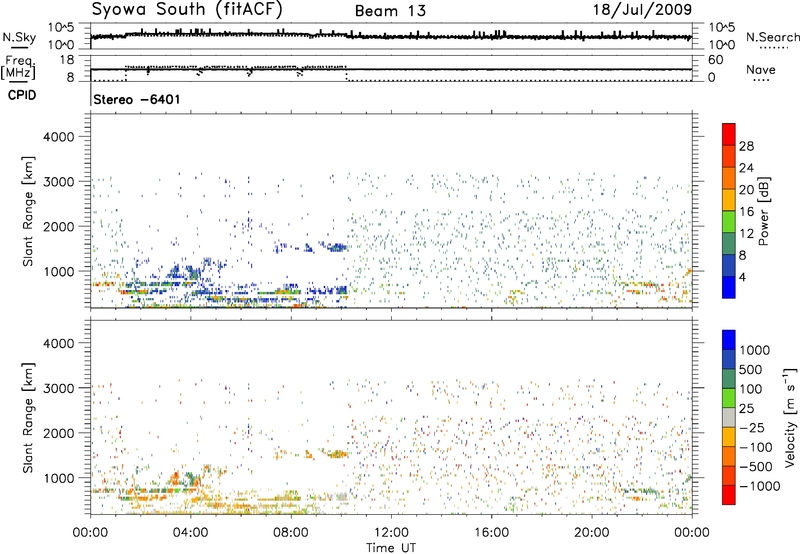Click the 'CPID' label
The height and width of the screenshot is (554, 800).
coord(22,95)
